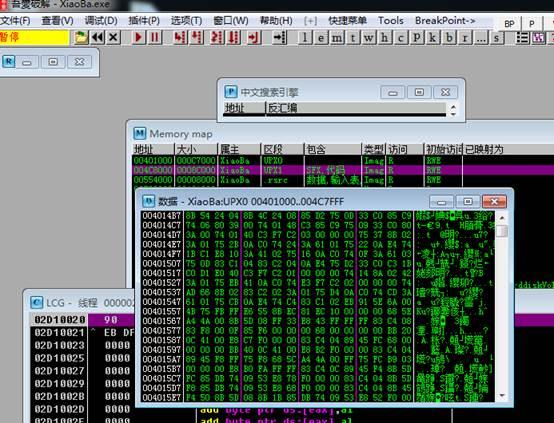The height and width of the screenshot is (423, 554).
Task: Open the 查看(V) menu
Action: [x=57, y=21]
